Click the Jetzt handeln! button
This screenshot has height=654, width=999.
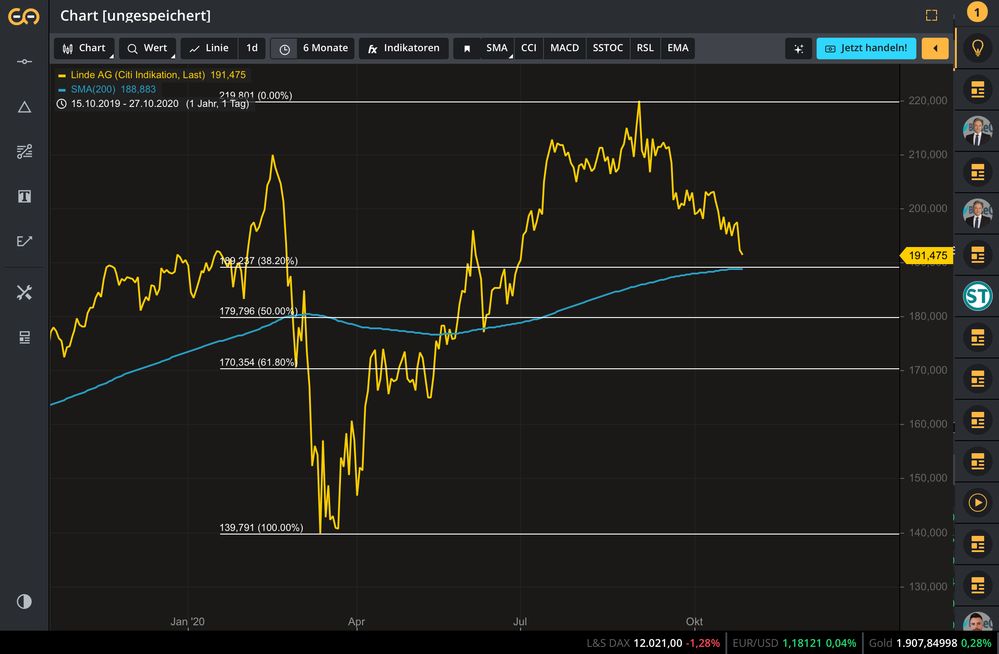pos(866,48)
